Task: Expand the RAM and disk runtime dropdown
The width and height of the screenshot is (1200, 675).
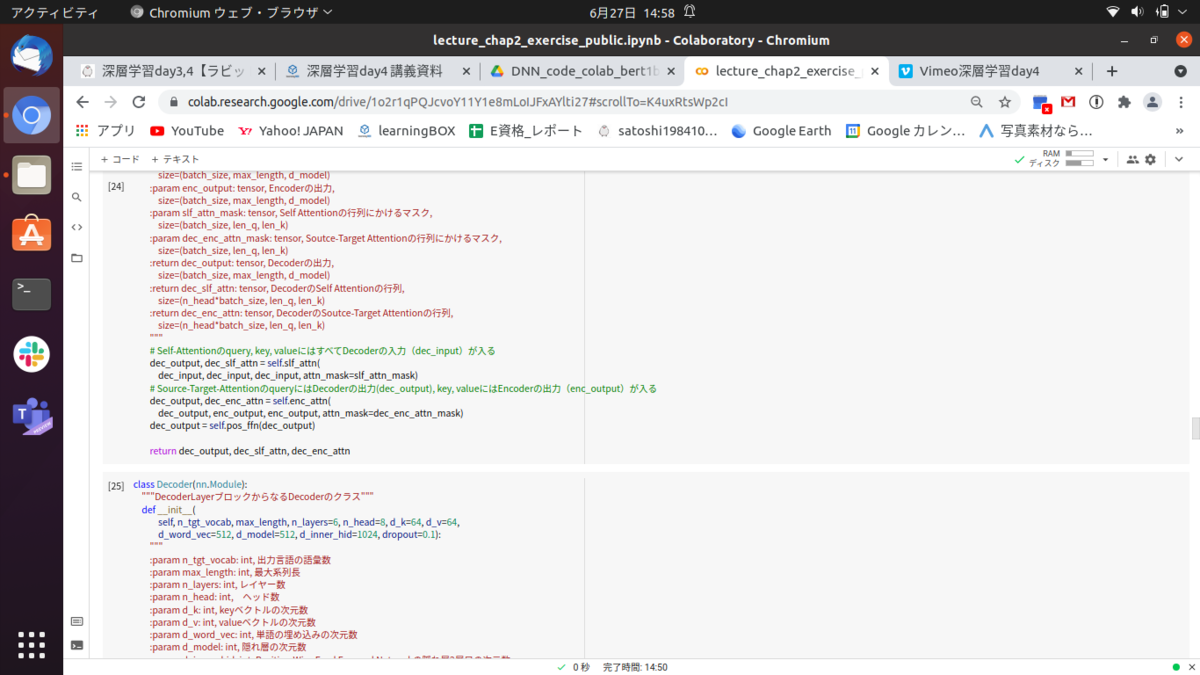Action: pyautogui.click(x=1105, y=159)
